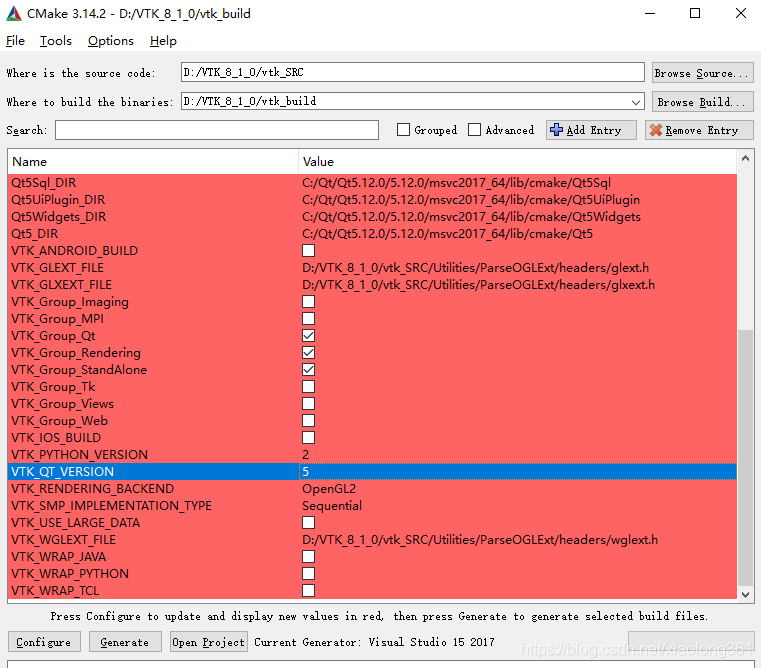Image resolution: width=761 pixels, height=668 pixels.
Task: Select the VTK_GLEXT_FILE entry
Action: [x=57, y=267]
